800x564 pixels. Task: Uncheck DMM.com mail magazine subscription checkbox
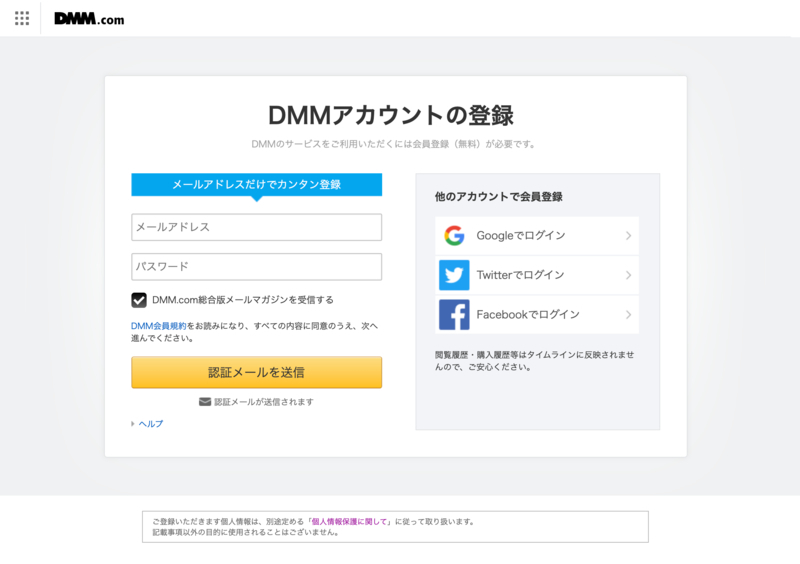point(139,300)
